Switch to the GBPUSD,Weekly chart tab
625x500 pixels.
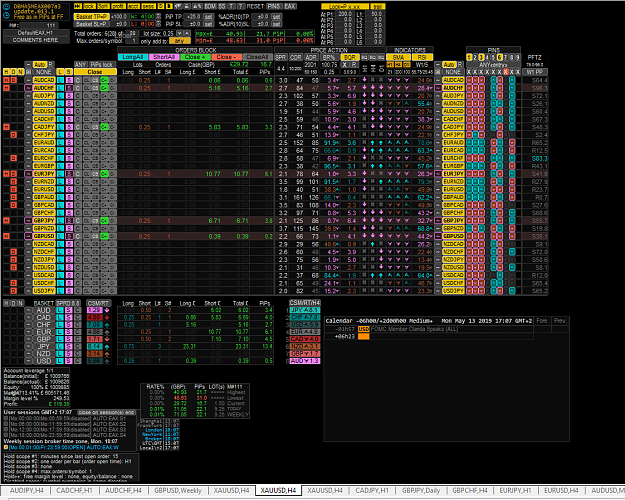point(178,490)
